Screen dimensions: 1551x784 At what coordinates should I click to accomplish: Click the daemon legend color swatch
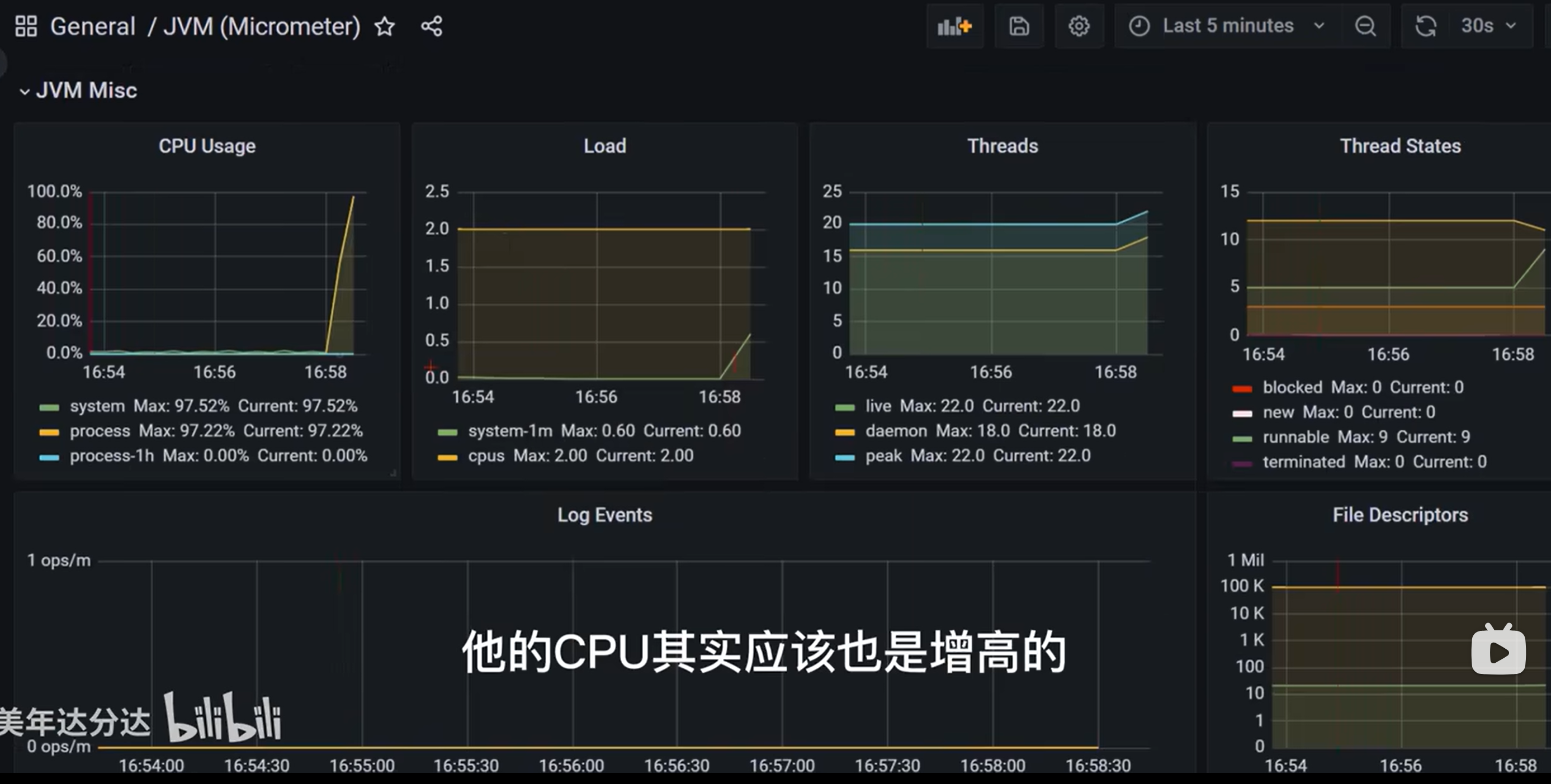[x=845, y=432]
